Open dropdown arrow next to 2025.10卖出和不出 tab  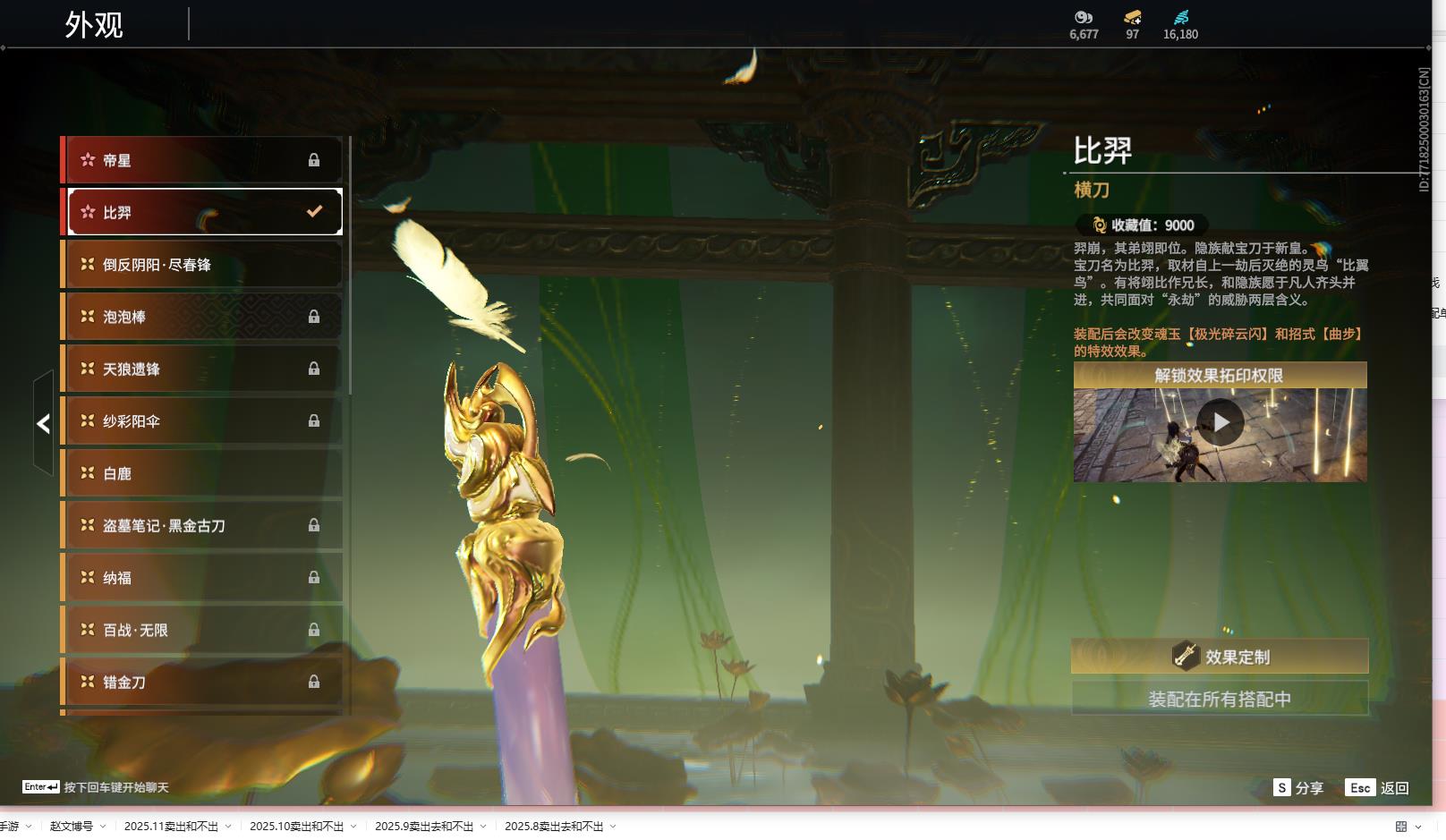tap(353, 827)
